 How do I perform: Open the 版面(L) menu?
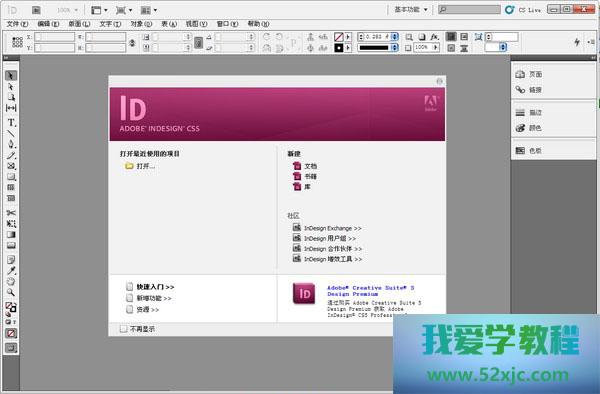point(79,24)
